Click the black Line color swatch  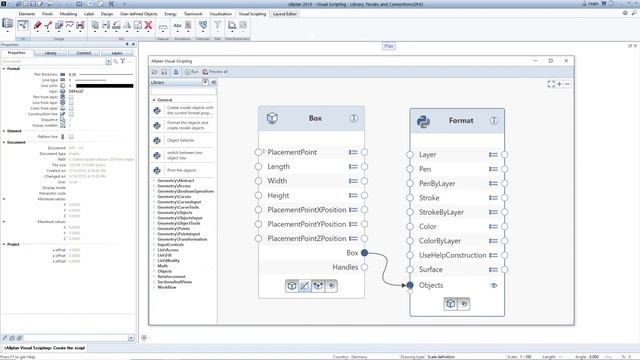[x=104, y=86]
